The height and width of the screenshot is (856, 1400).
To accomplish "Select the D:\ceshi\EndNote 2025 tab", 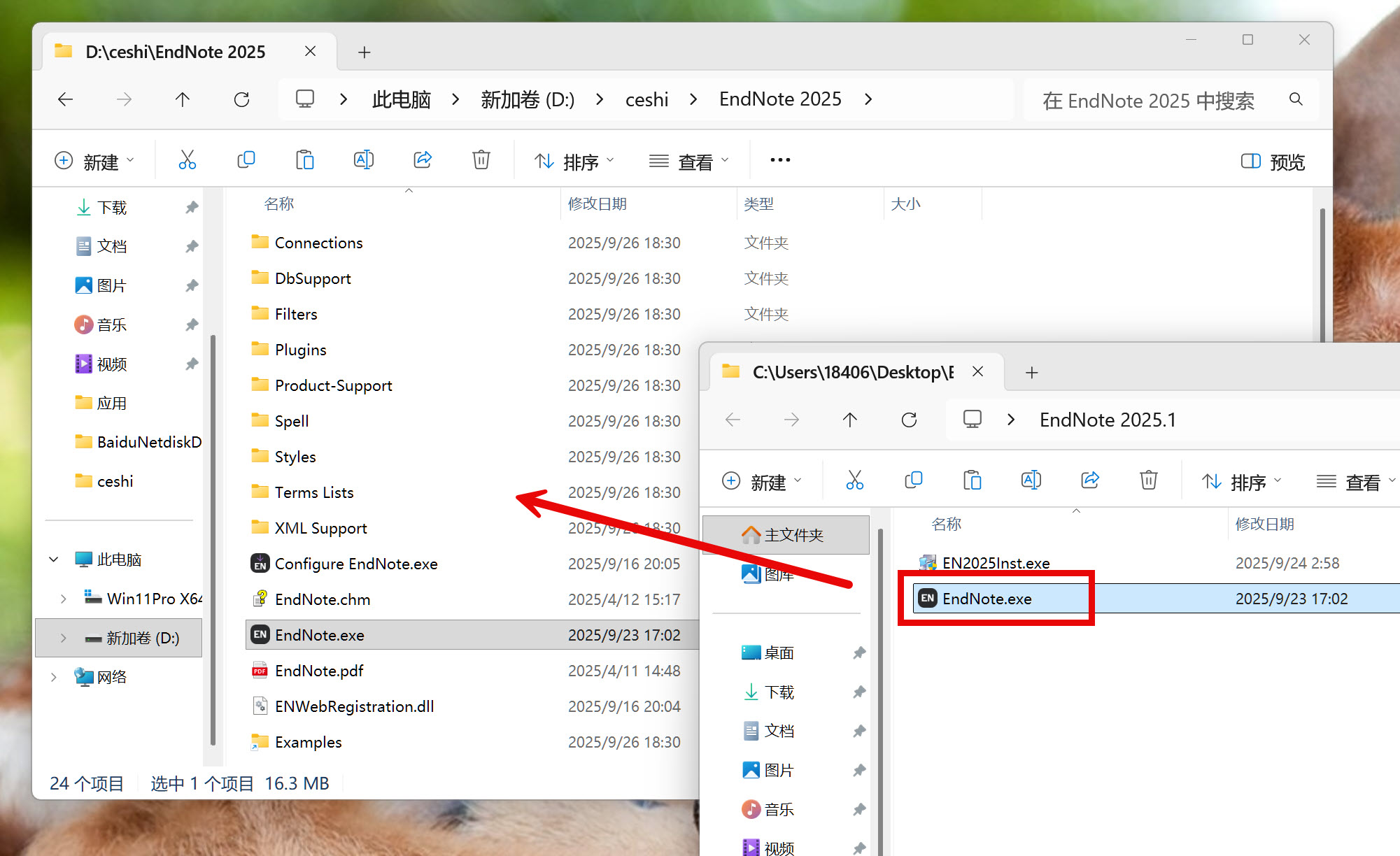I will click(175, 52).
